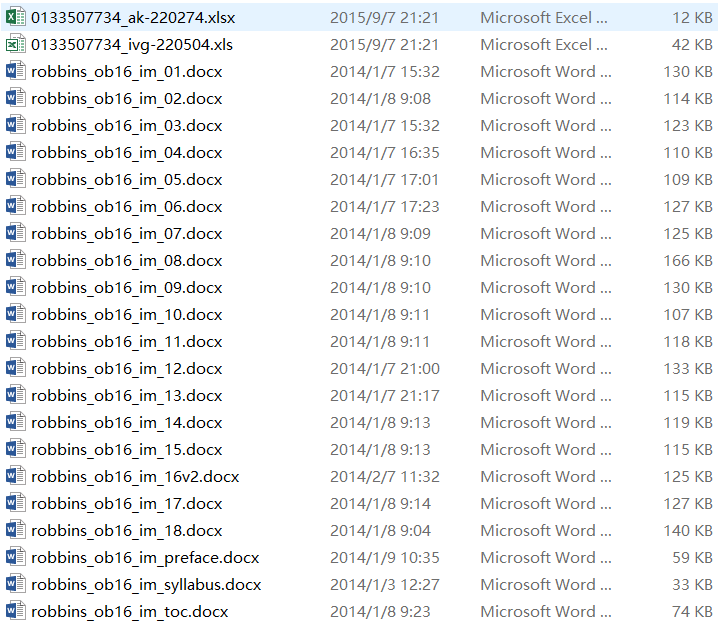Click the 59 KB size value
Viewport: 724px width, 636px height.
pos(692,557)
